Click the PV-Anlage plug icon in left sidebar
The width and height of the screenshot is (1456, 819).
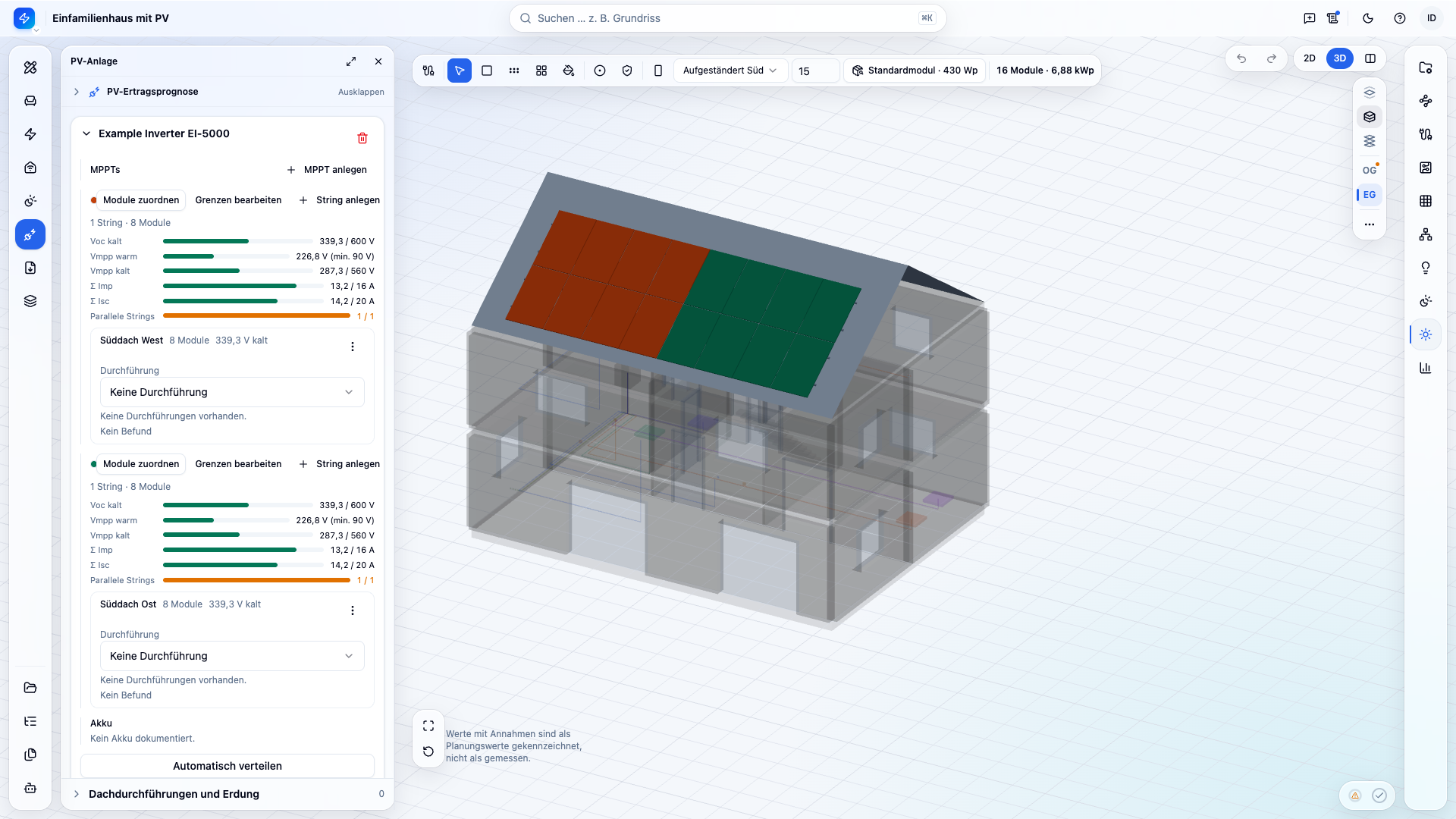[30, 234]
